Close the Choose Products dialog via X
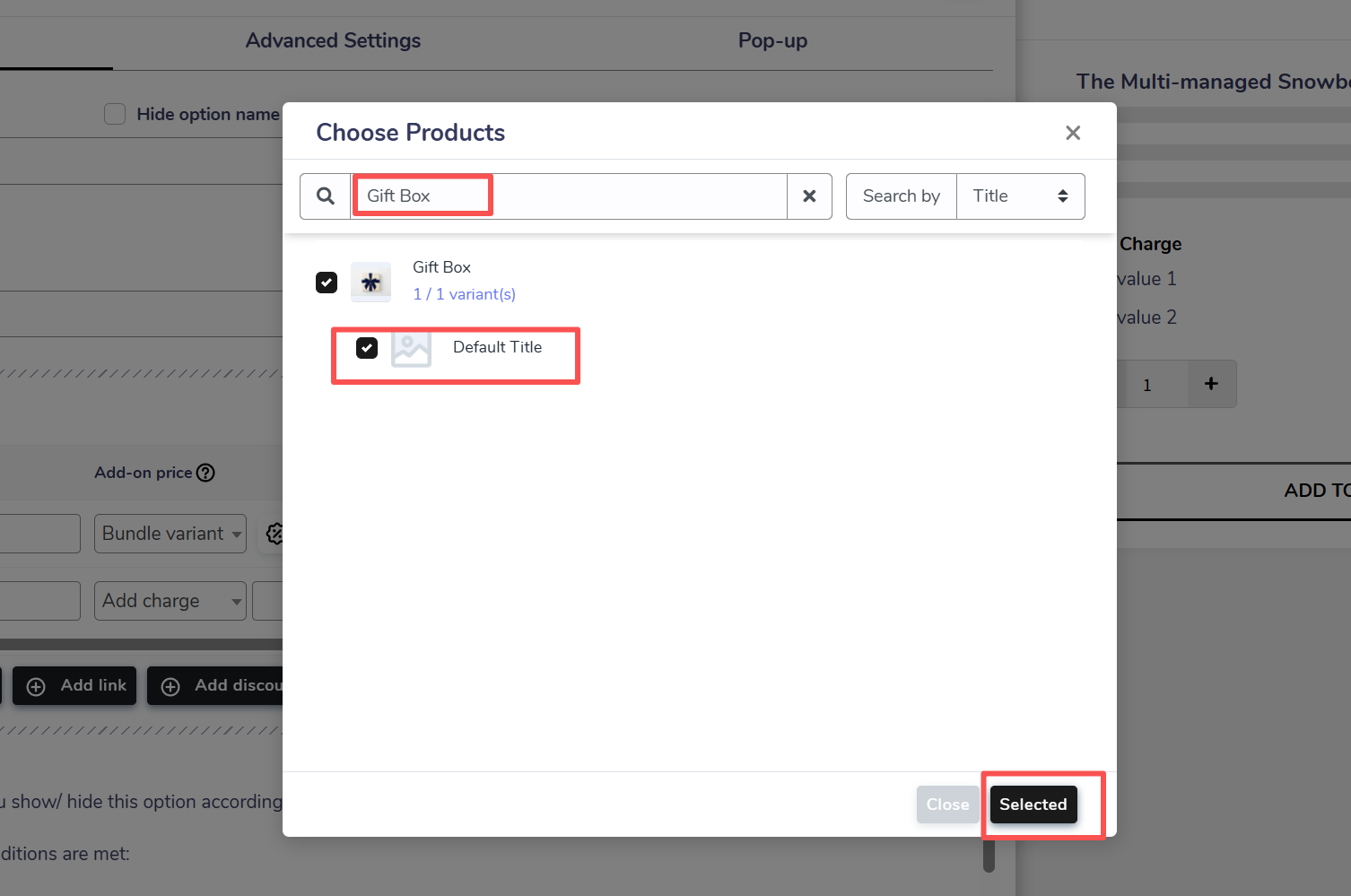 coord(1072,133)
